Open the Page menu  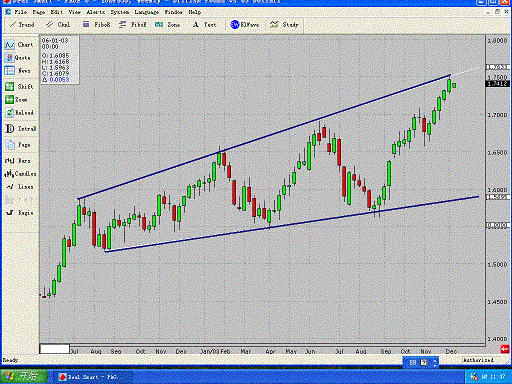tap(39, 12)
